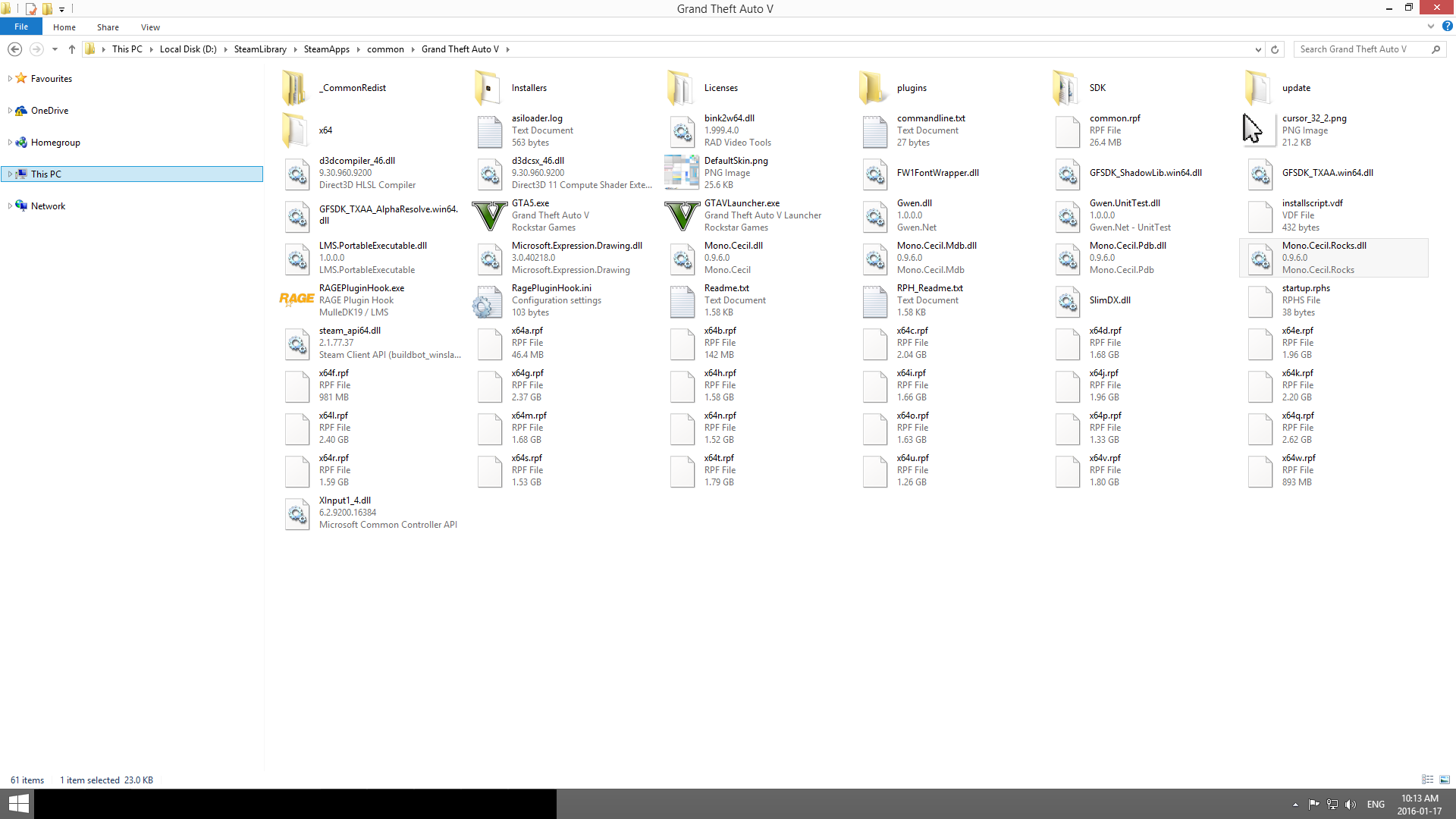Expand the Favourites tree node
Screen dimensions: 1456x819
[10, 78]
